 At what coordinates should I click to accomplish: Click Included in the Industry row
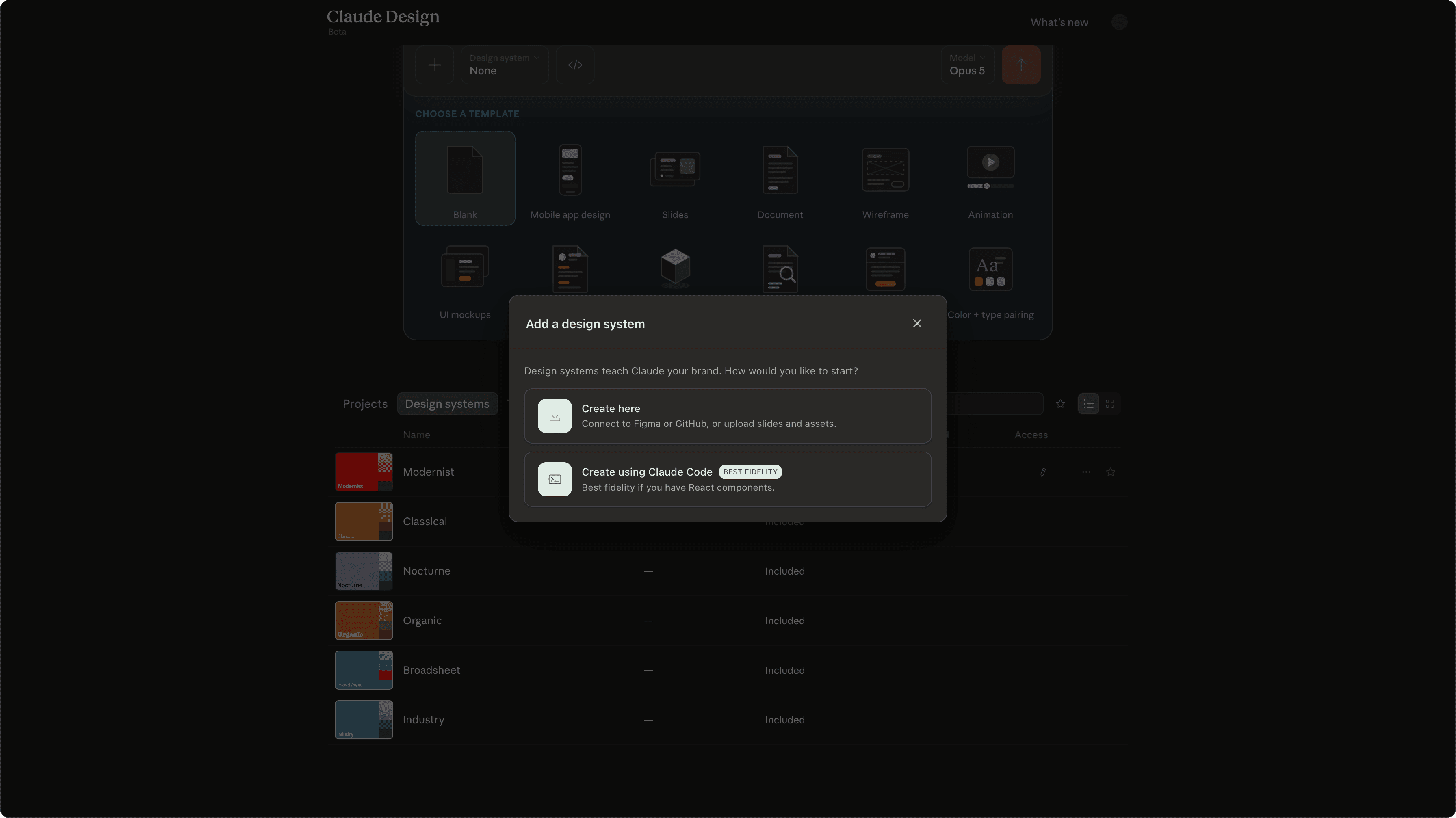click(784, 720)
